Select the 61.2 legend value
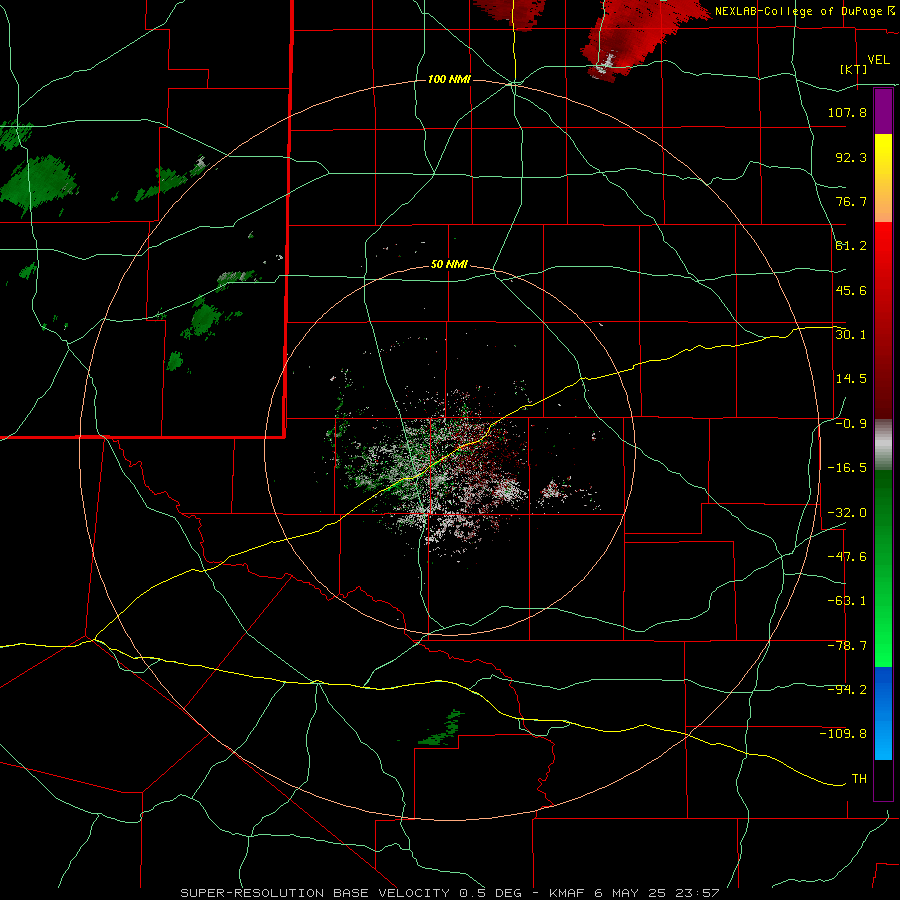900x900 pixels. click(x=851, y=246)
